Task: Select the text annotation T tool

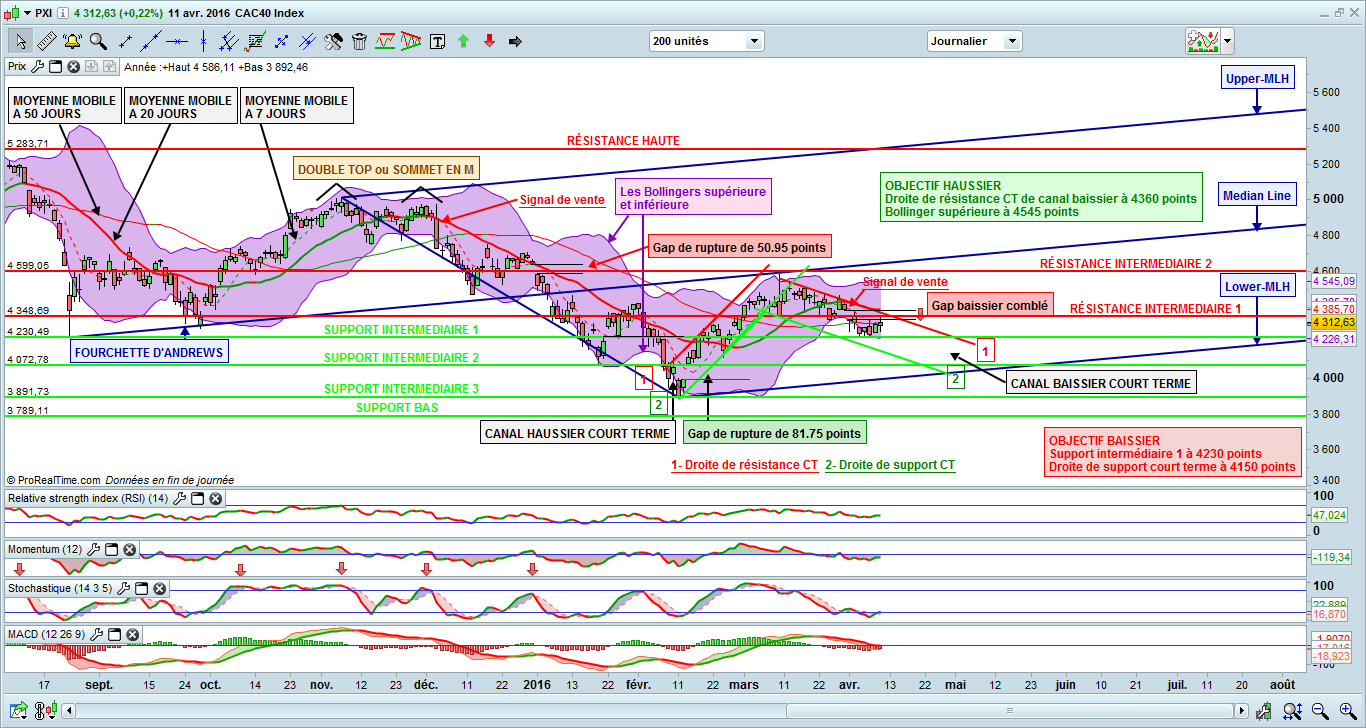Action: (438, 41)
